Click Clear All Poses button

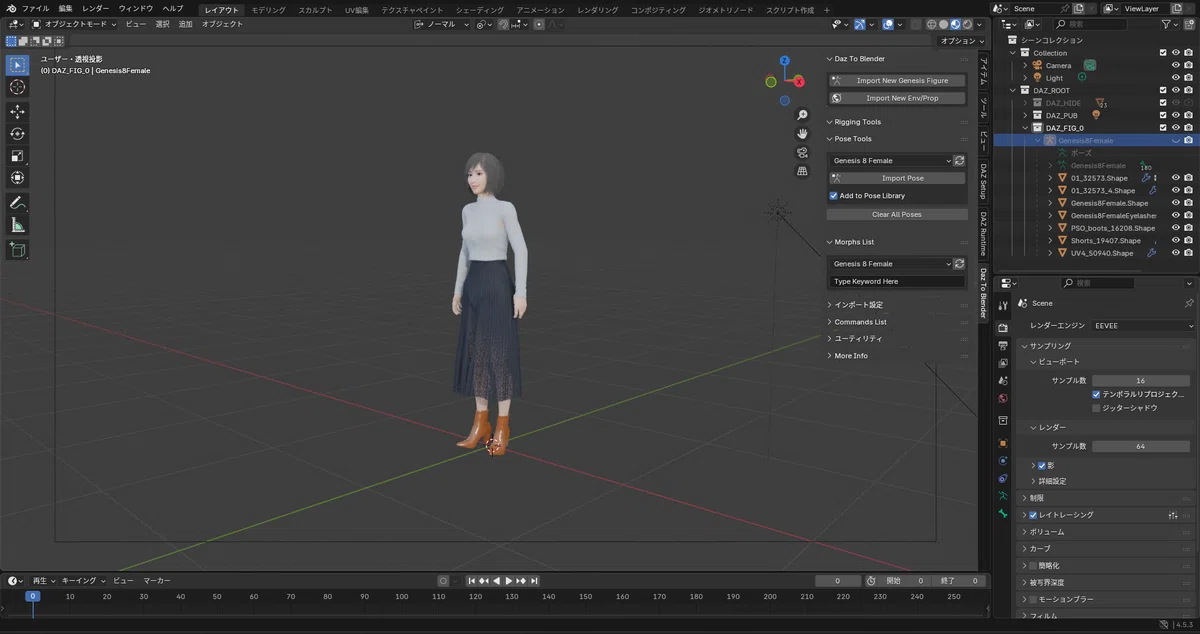pos(897,215)
